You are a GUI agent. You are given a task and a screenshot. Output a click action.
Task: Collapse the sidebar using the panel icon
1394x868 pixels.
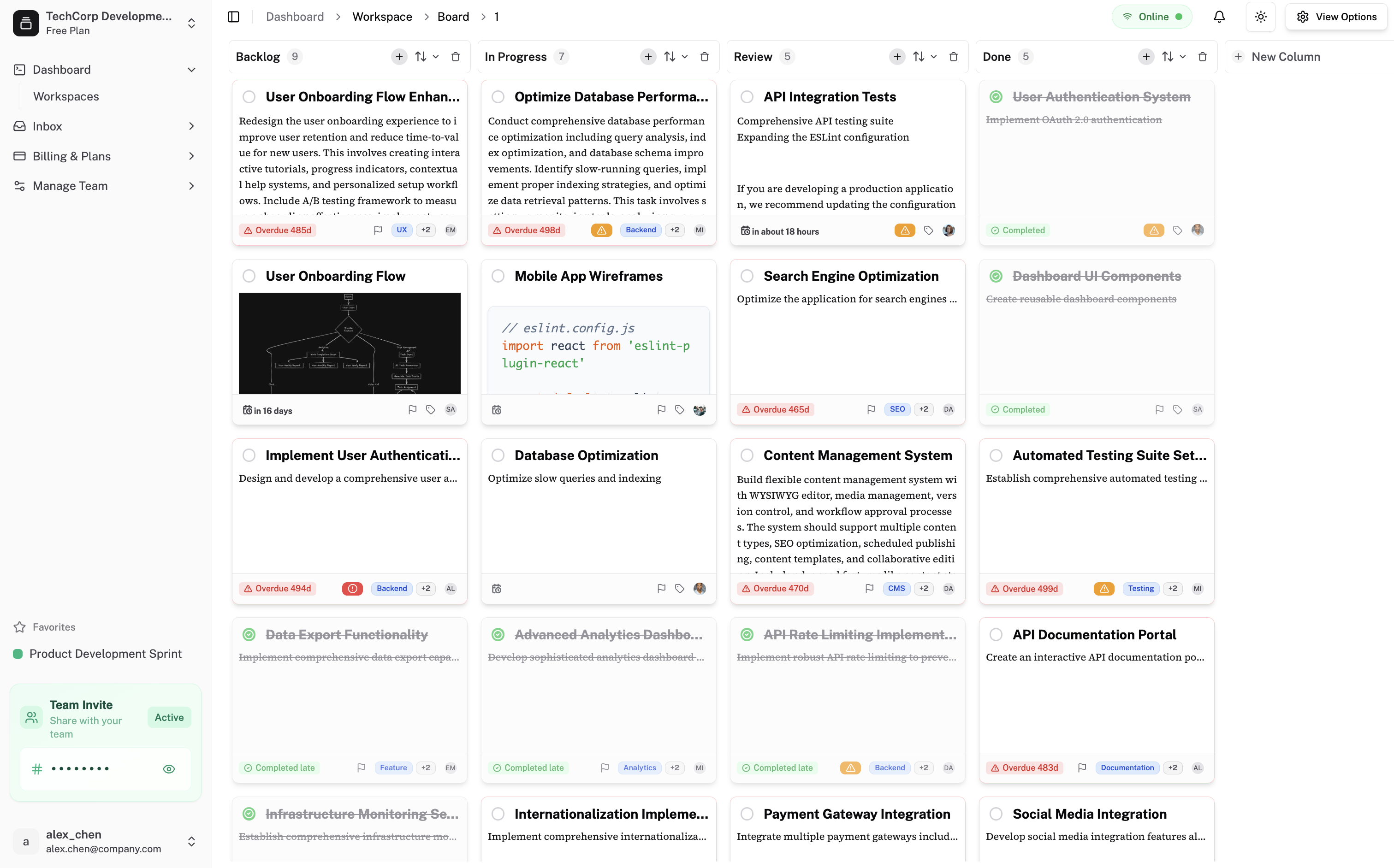(234, 17)
